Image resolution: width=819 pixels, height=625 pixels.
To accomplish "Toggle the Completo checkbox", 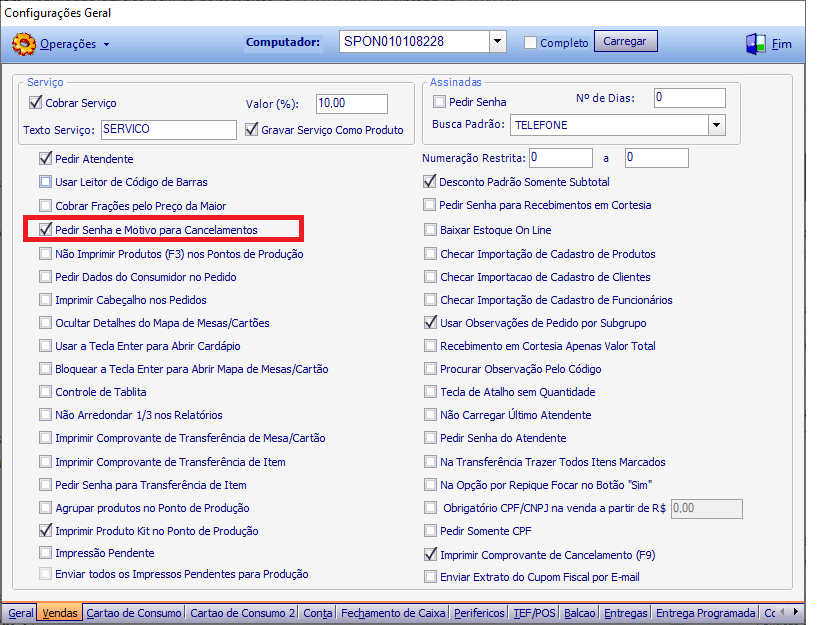I will [530, 42].
